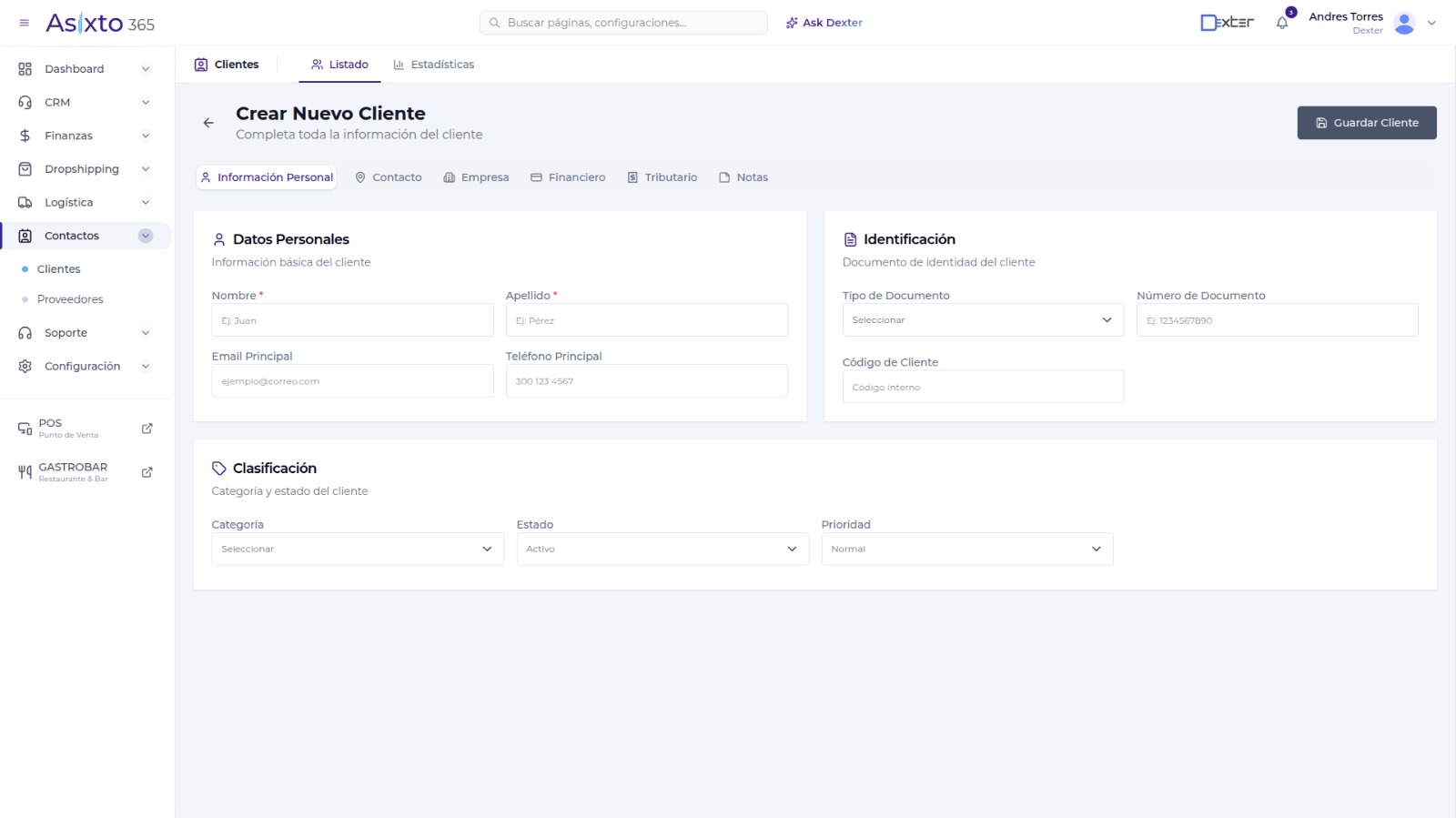The image size is (1456, 818).
Task: Switch to the Listado tab
Action: click(x=339, y=65)
